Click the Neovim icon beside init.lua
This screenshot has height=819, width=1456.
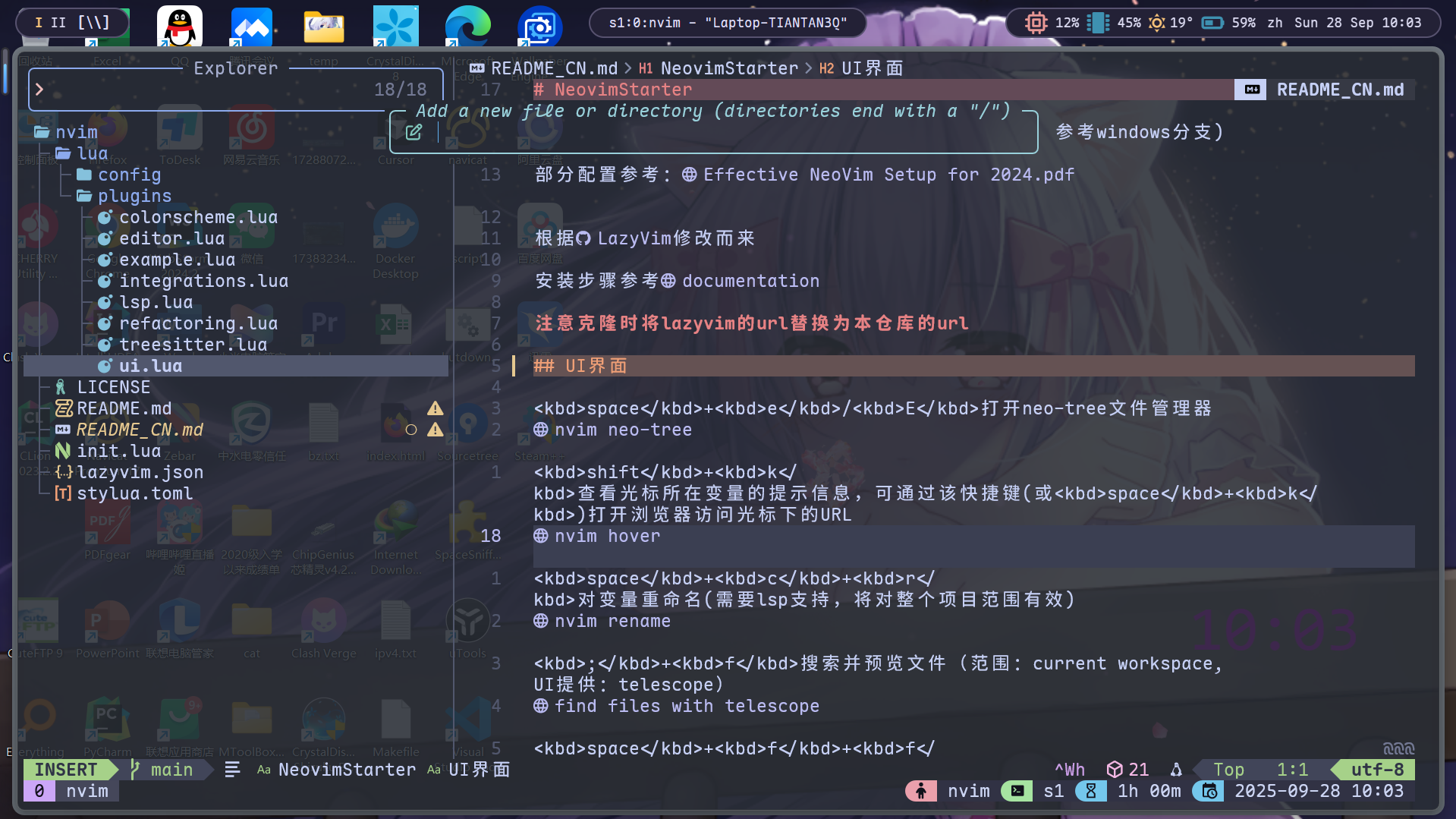coord(63,451)
